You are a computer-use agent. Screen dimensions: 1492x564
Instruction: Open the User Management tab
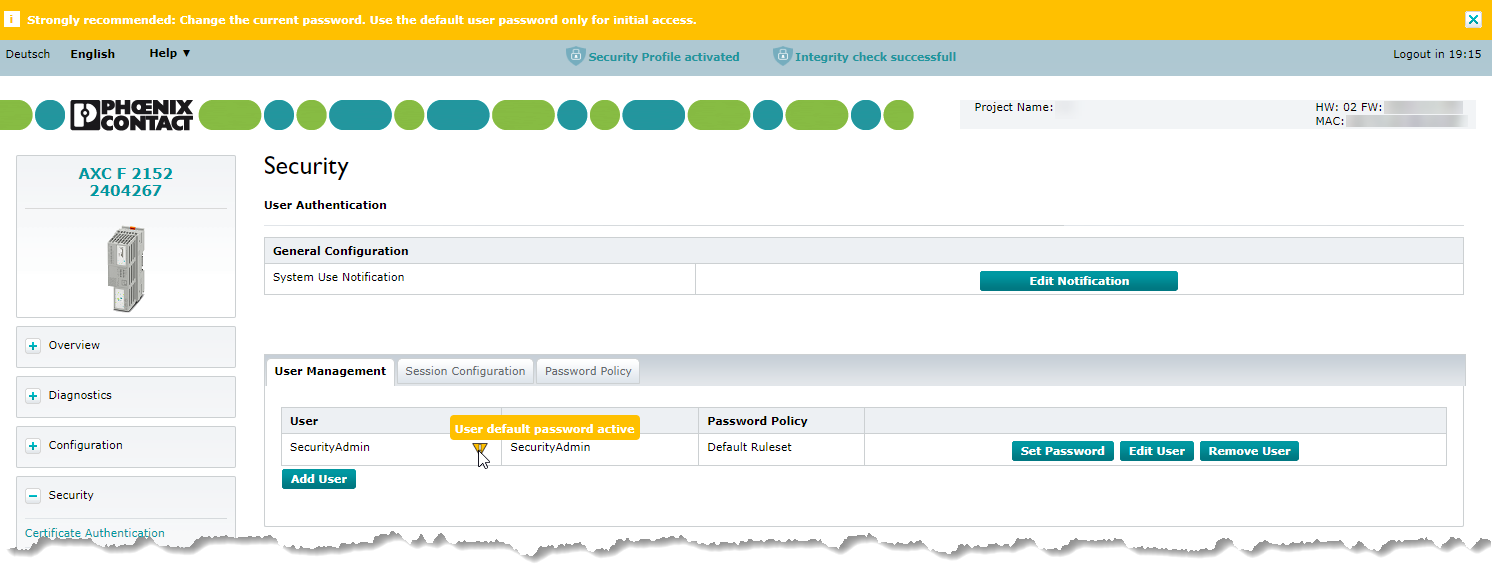click(330, 371)
